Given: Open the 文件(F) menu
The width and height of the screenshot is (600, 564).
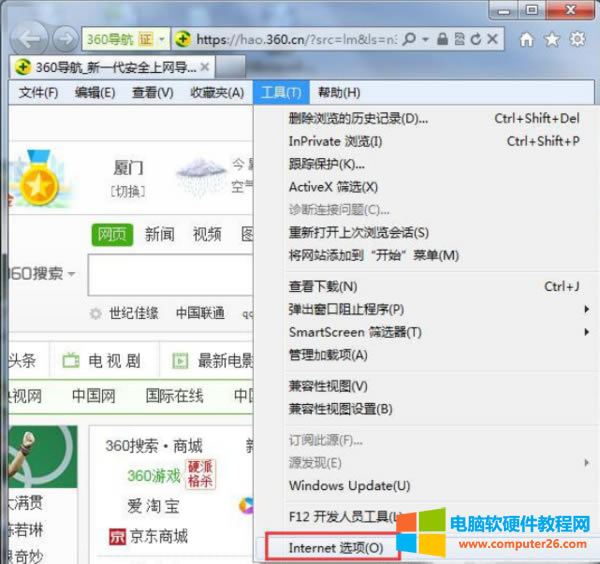Looking at the screenshot, I should [38, 93].
